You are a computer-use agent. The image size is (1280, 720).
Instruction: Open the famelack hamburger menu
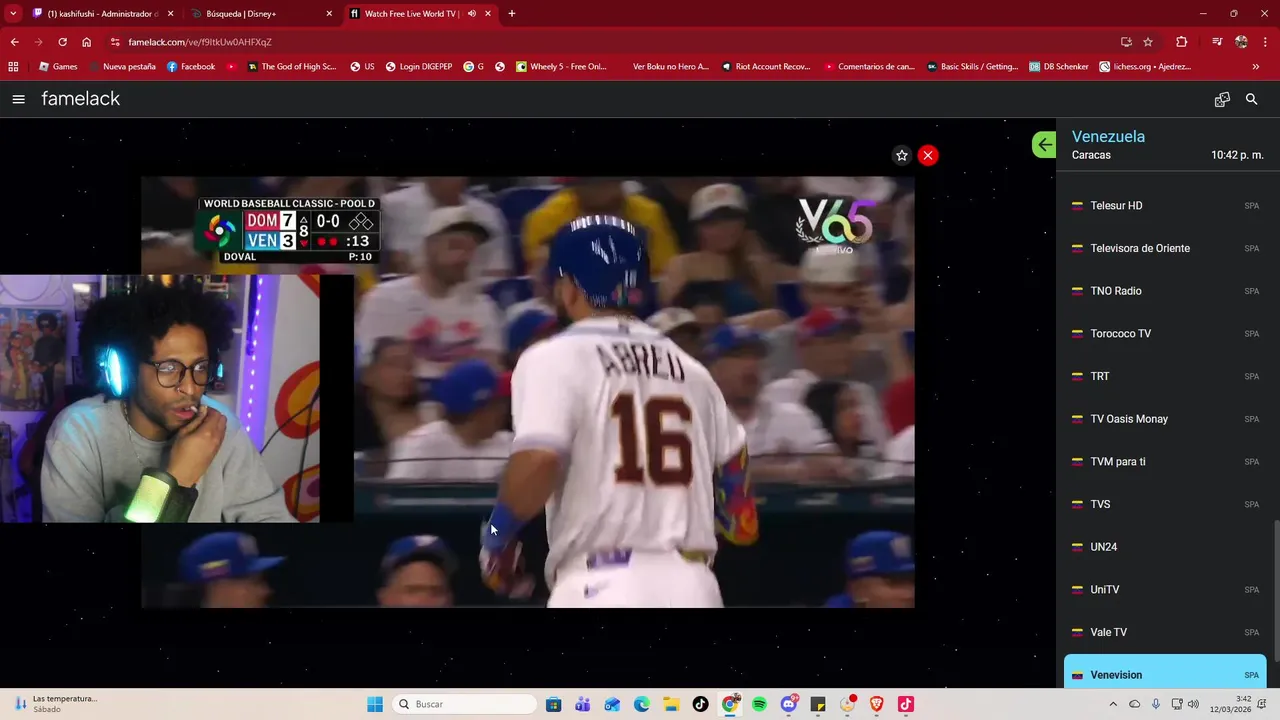point(18,99)
